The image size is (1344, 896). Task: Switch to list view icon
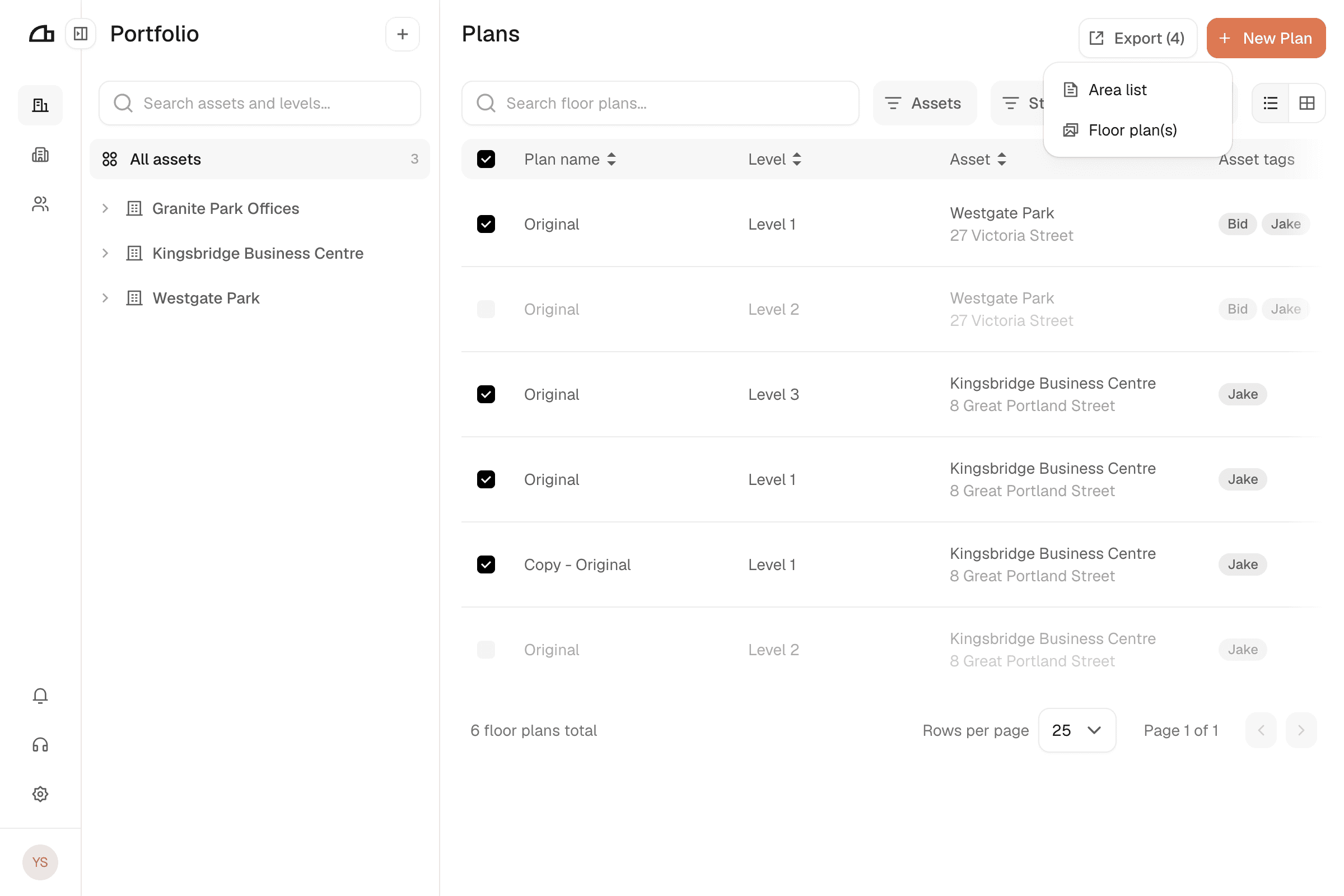[1270, 103]
